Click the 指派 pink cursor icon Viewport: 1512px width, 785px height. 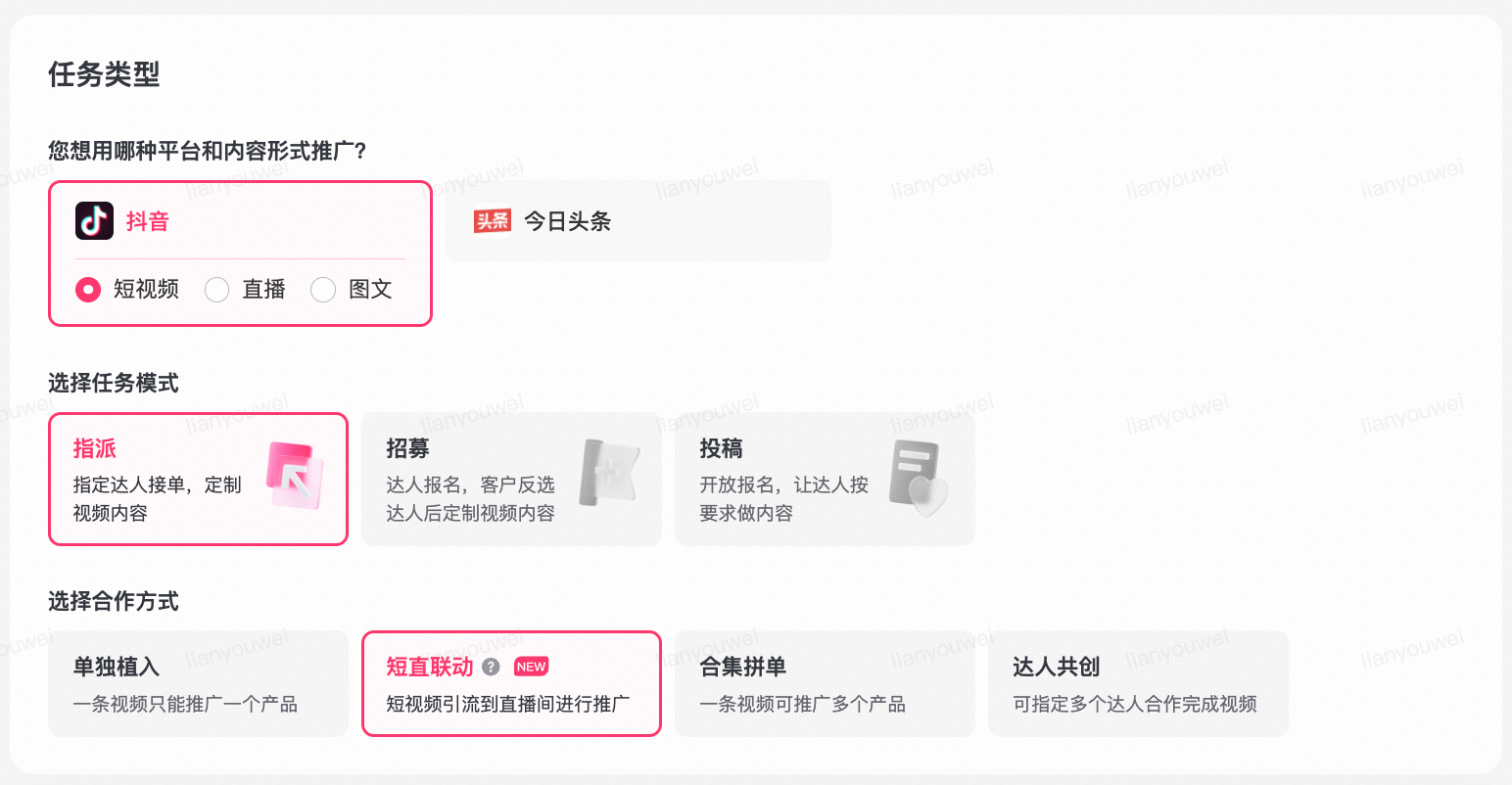pyautogui.click(x=294, y=475)
